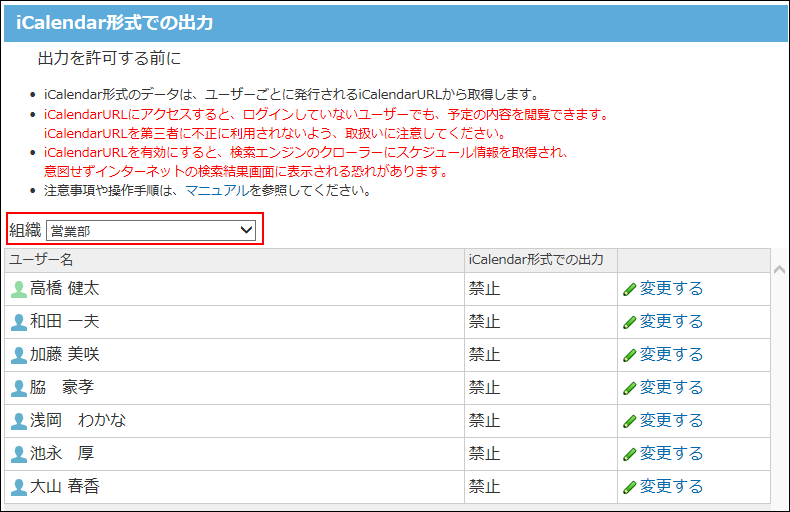The height and width of the screenshot is (512, 790).
Task: Click the pencil icon in 池永 厚 row
Action: coord(629,454)
